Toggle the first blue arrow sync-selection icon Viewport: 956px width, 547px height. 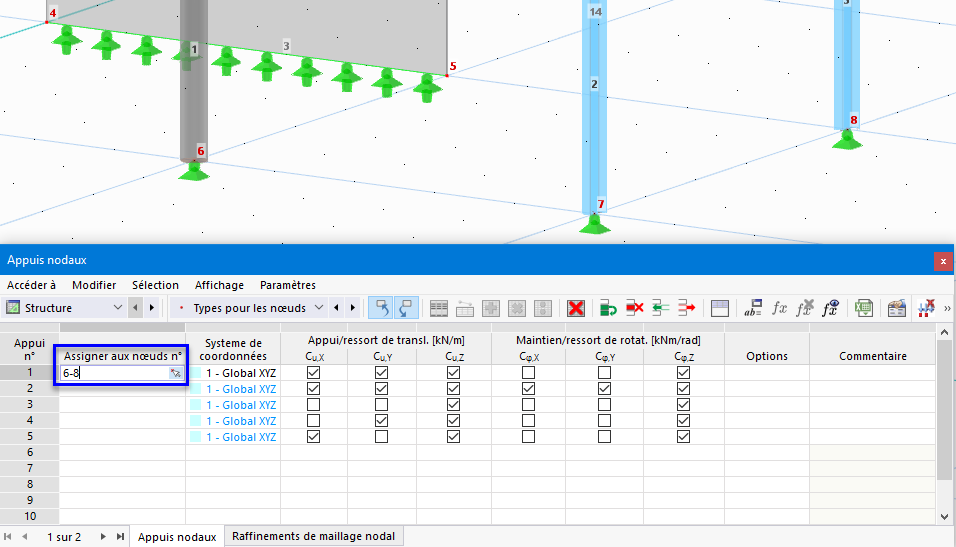pos(381,308)
